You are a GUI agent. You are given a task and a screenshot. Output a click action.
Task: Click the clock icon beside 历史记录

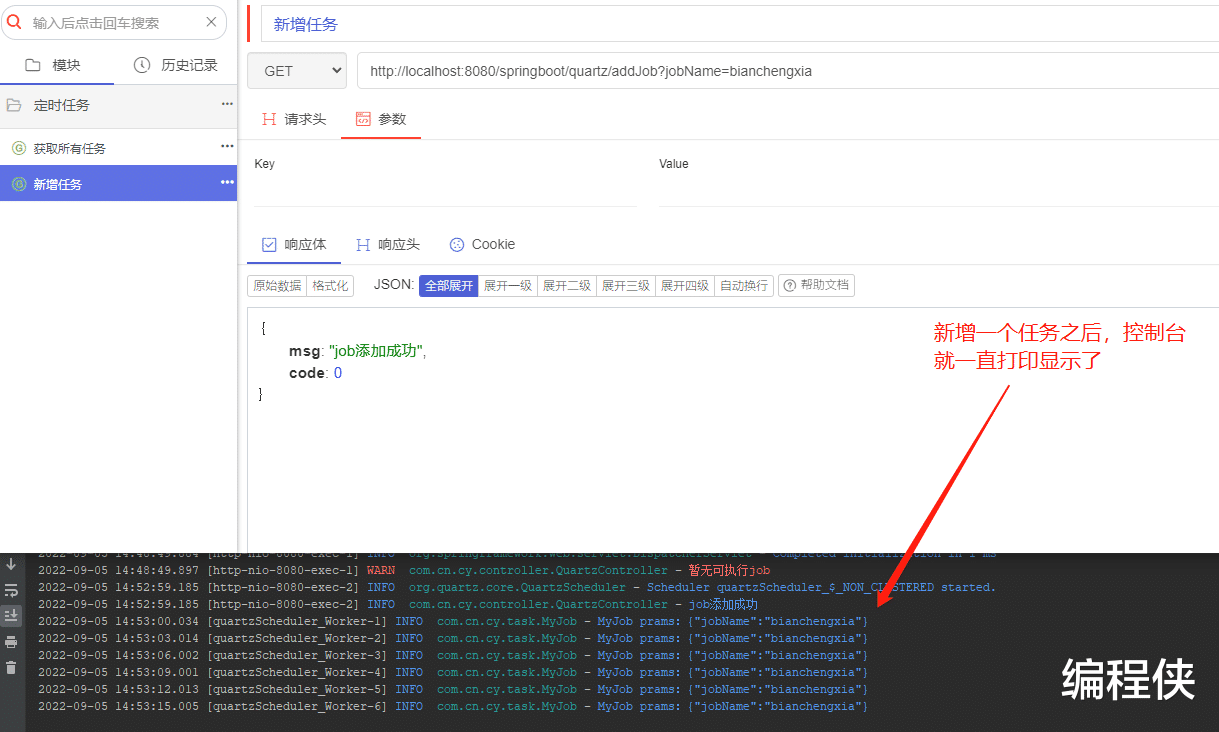(142, 65)
